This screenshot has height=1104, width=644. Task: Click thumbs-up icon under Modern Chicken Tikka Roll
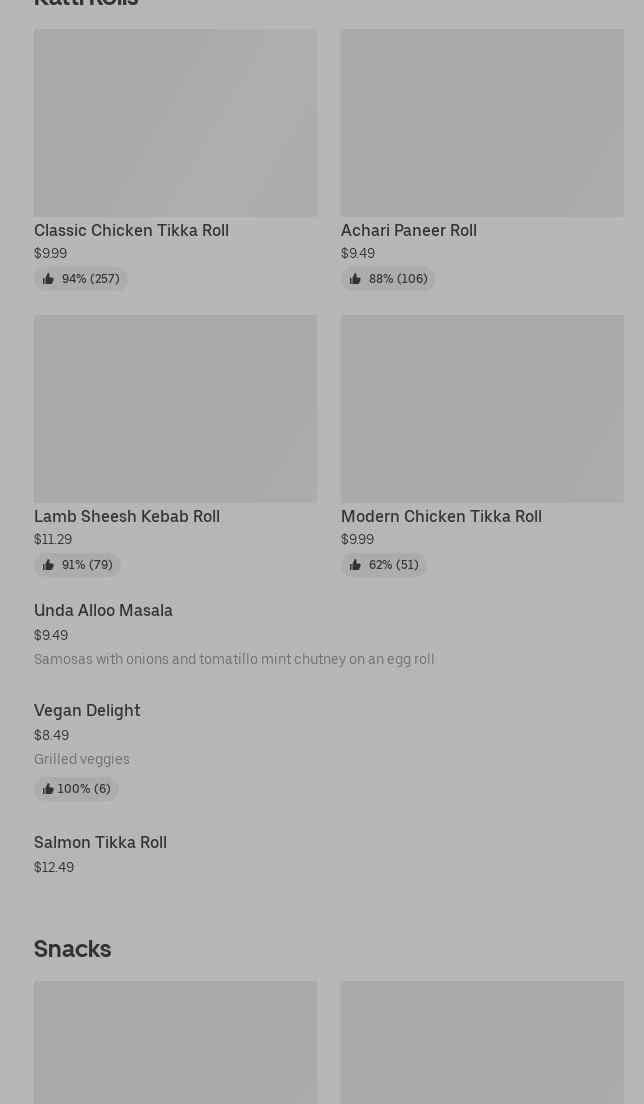pyautogui.click(x=355, y=565)
